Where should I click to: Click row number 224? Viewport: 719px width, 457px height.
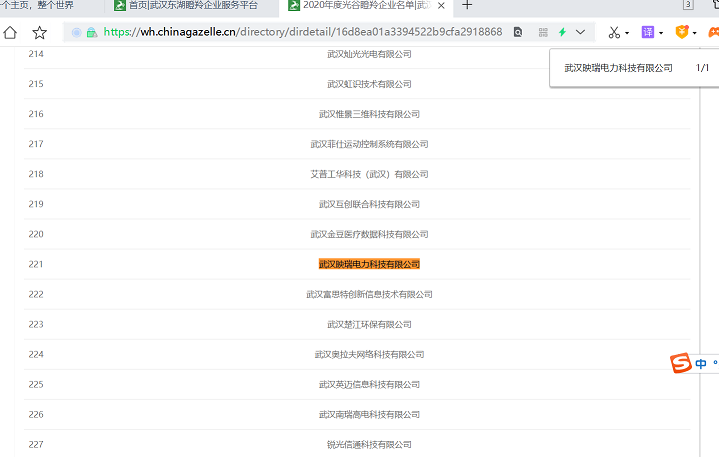coord(36,354)
